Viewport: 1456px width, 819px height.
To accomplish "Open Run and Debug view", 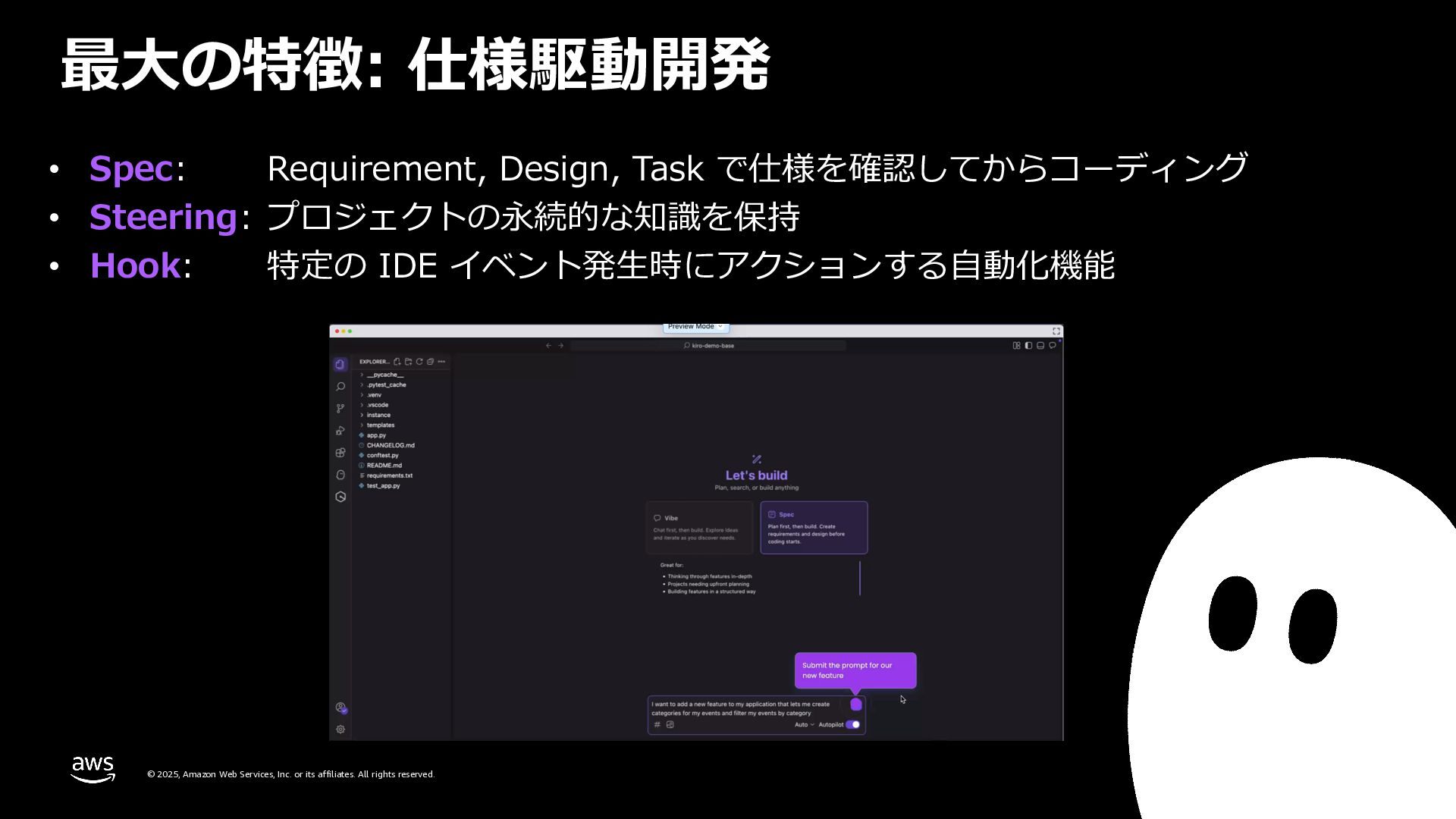I will [x=340, y=431].
